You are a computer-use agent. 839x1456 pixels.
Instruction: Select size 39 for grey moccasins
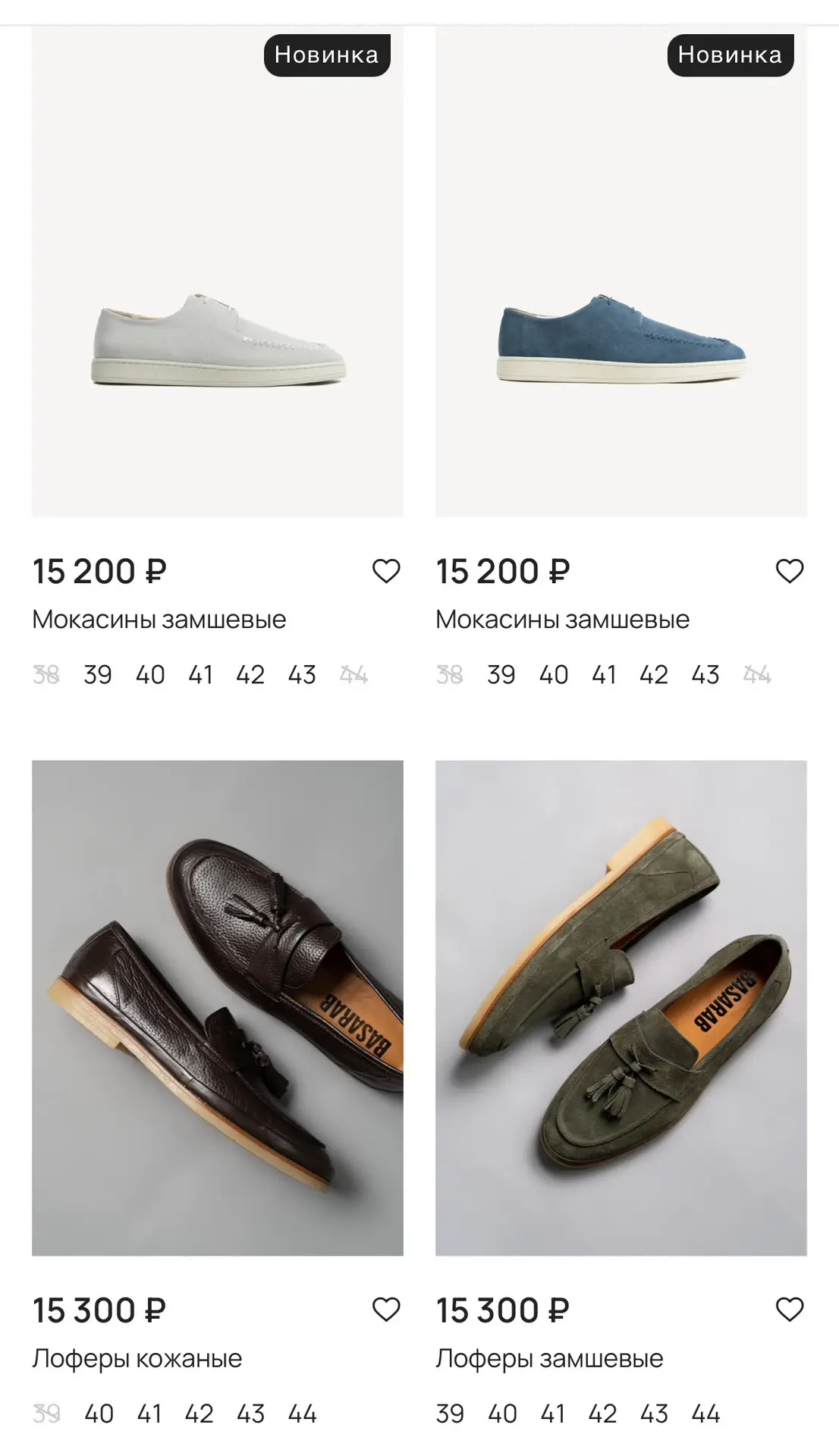pyautogui.click(x=98, y=674)
